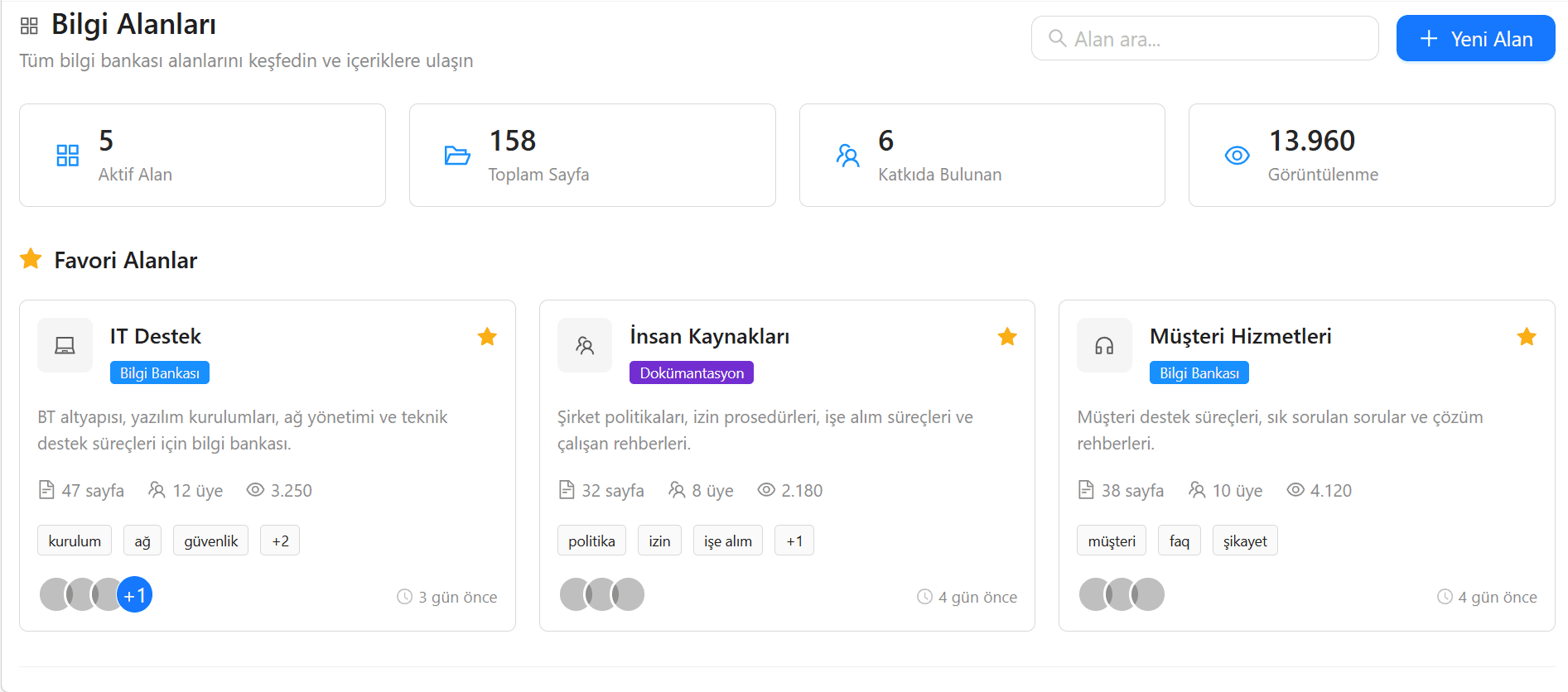Click the first member avatar in Müşteri Hizmetleri

pos(1095,594)
